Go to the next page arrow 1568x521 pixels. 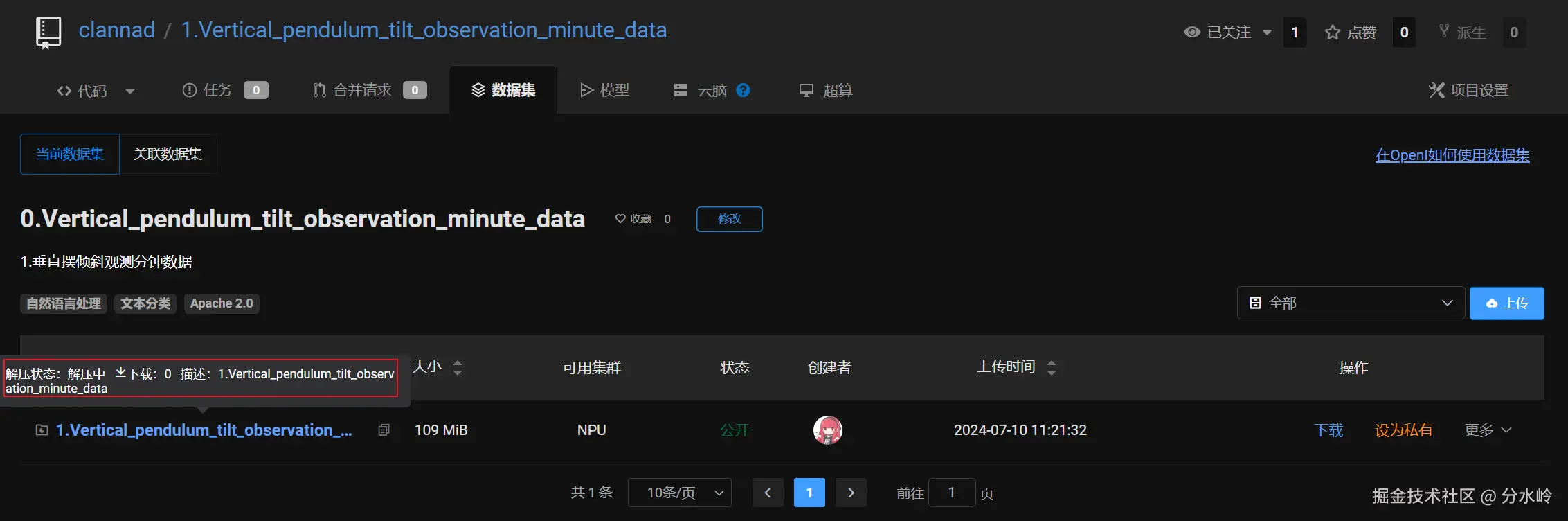click(851, 493)
